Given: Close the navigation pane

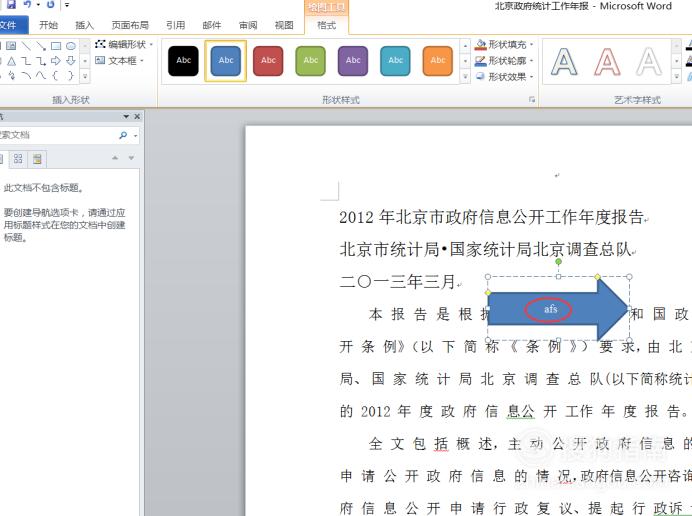Looking at the screenshot, I should point(137,116).
